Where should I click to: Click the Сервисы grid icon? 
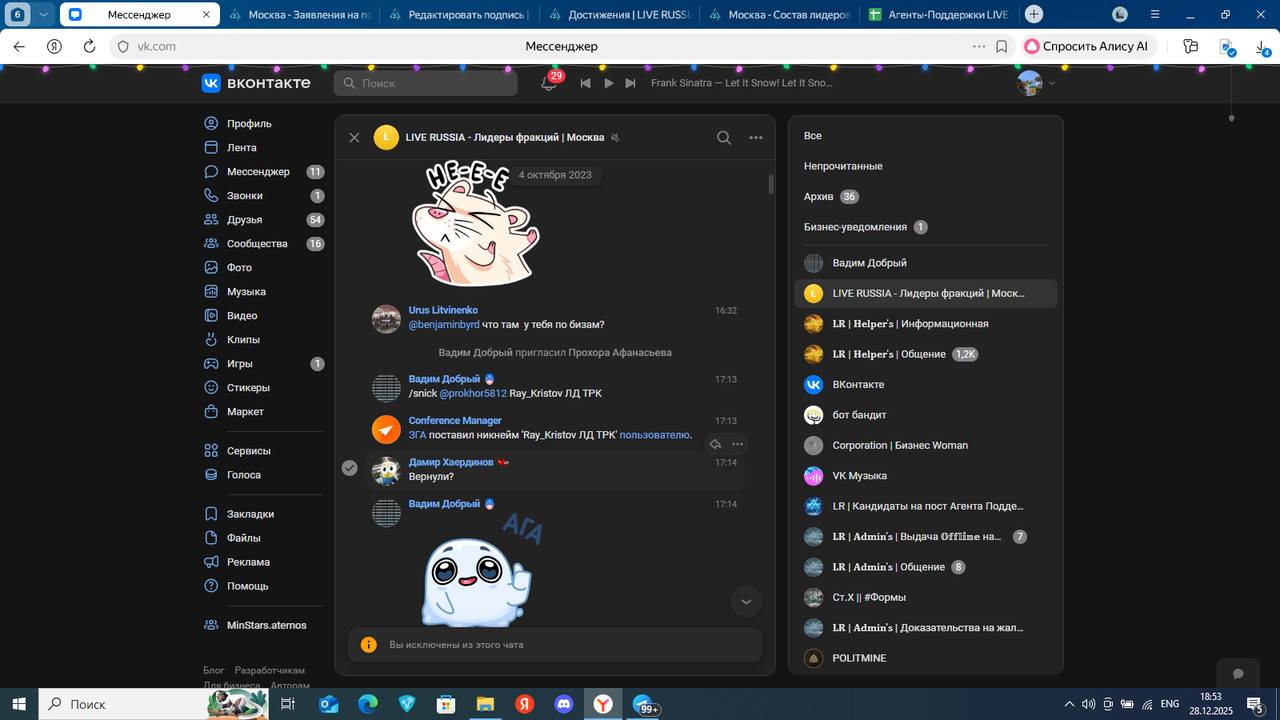211,451
